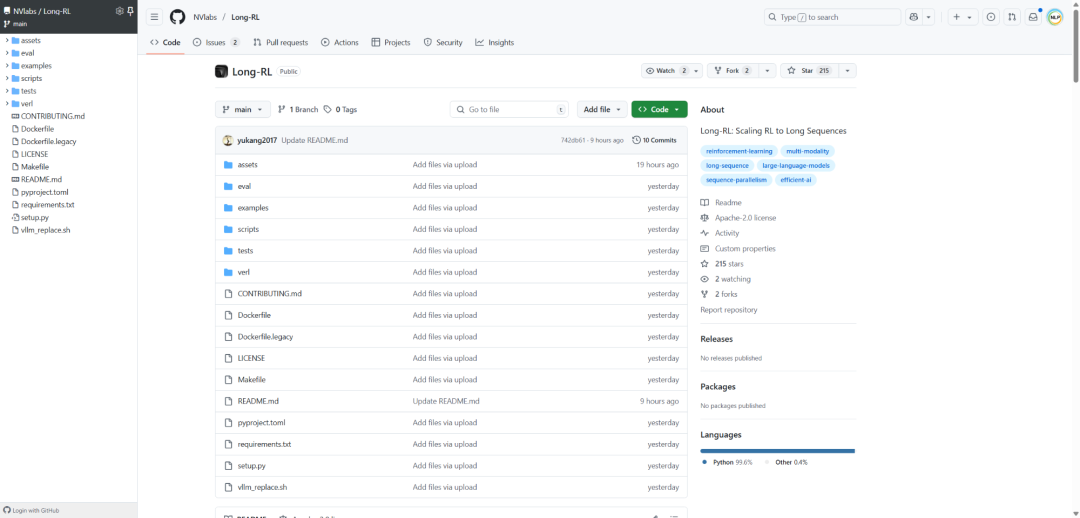The image size is (1080, 518).
Task: Select the efficient-ai topic tag
Action: [796, 180]
